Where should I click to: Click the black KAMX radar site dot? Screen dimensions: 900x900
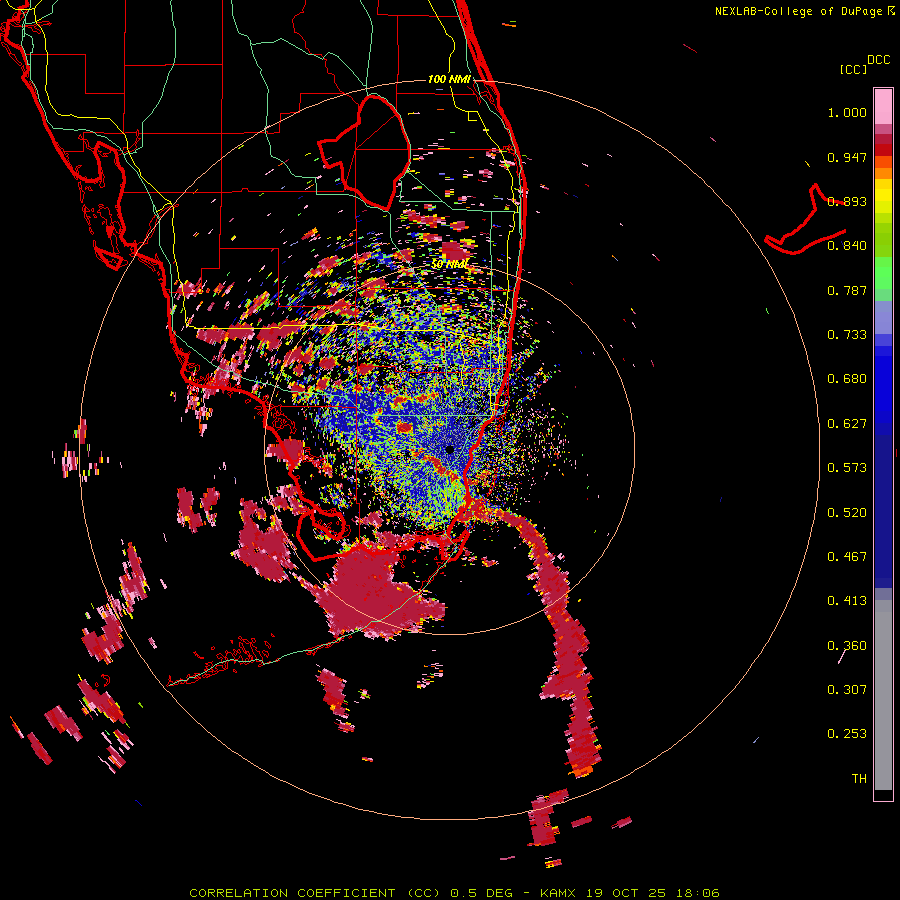click(x=450, y=449)
